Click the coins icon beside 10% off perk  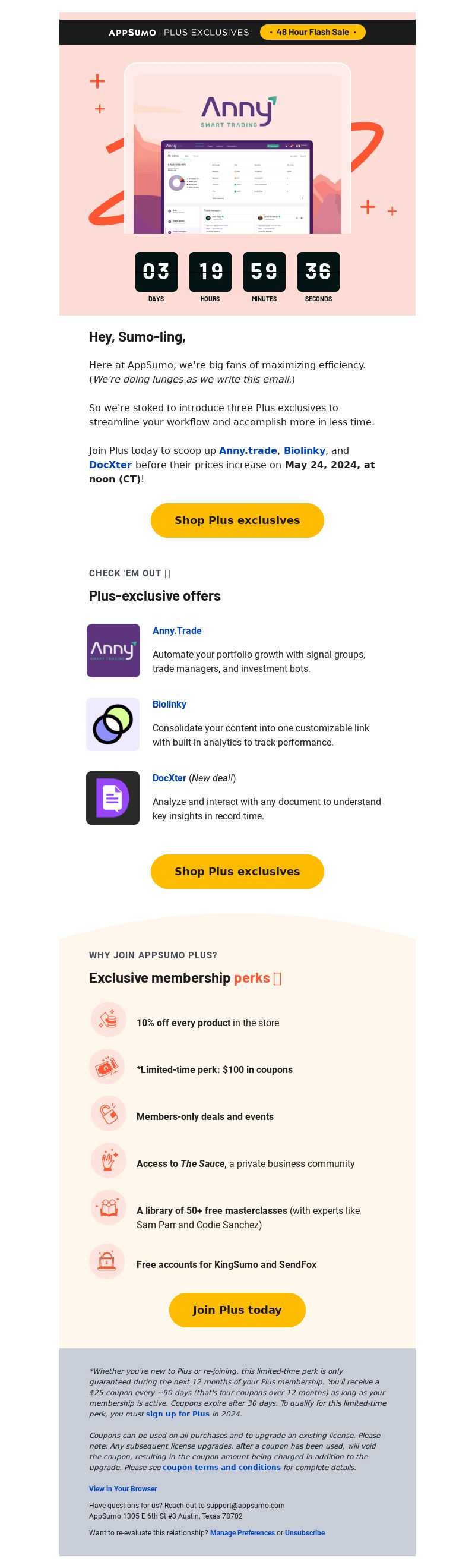[108, 1020]
